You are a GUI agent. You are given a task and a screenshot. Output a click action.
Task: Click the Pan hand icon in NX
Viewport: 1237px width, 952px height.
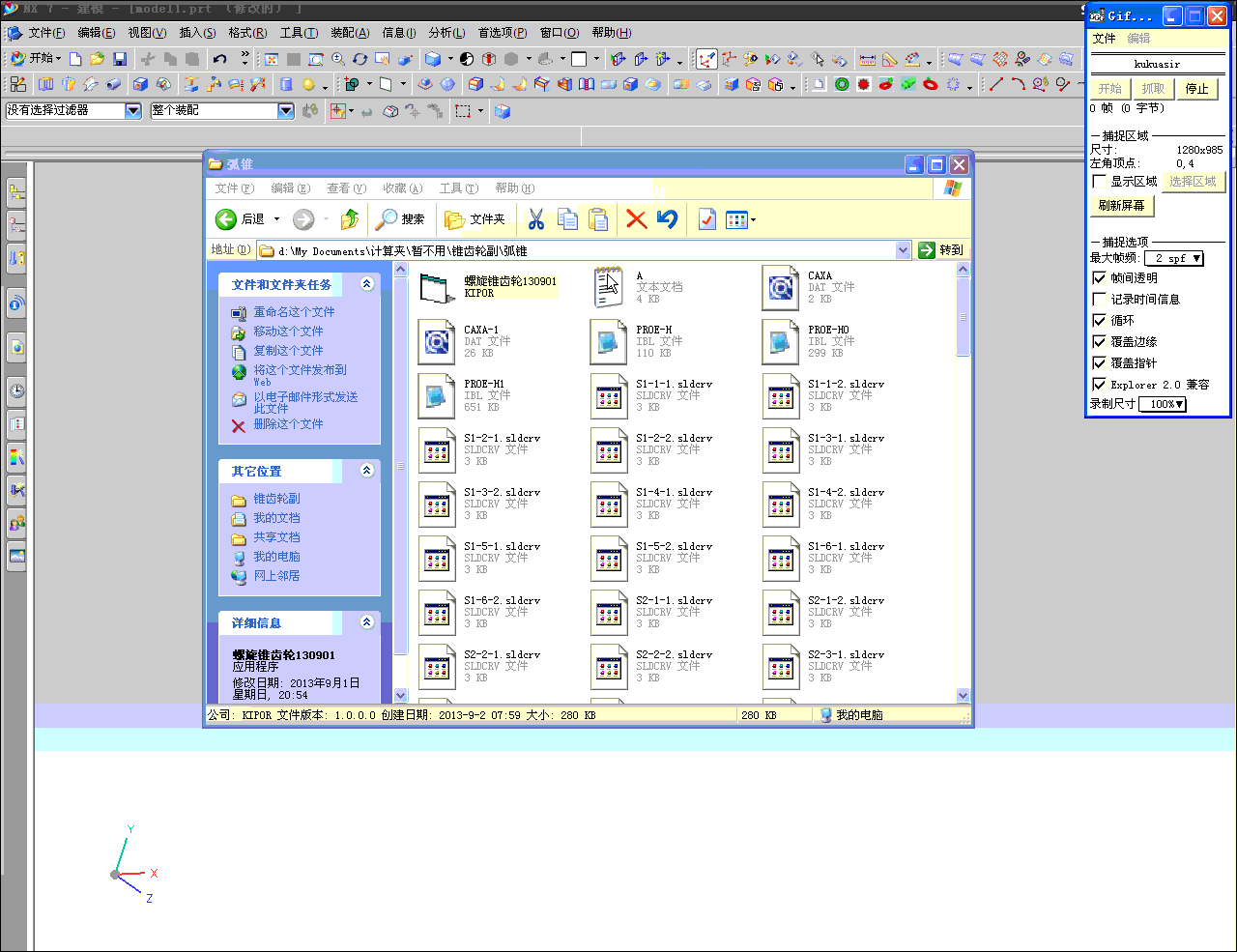pos(383,59)
